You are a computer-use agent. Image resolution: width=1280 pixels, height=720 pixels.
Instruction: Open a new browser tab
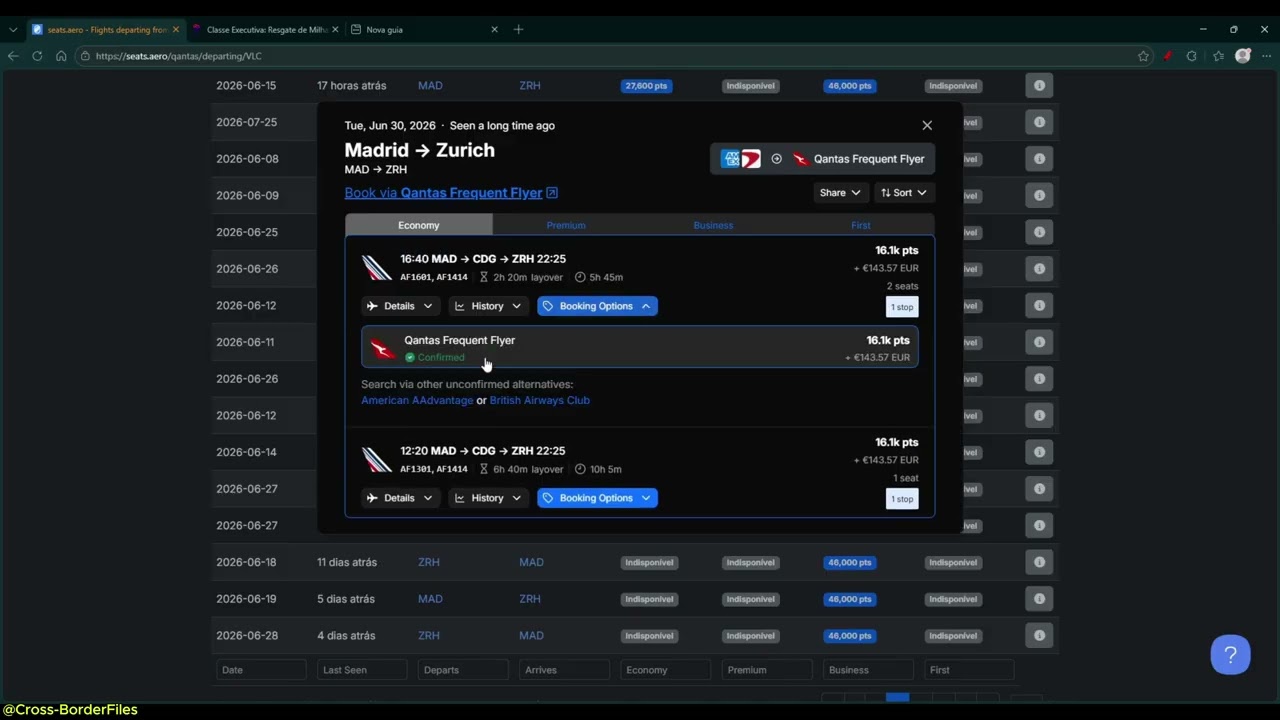pyautogui.click(x=518, y=29)
